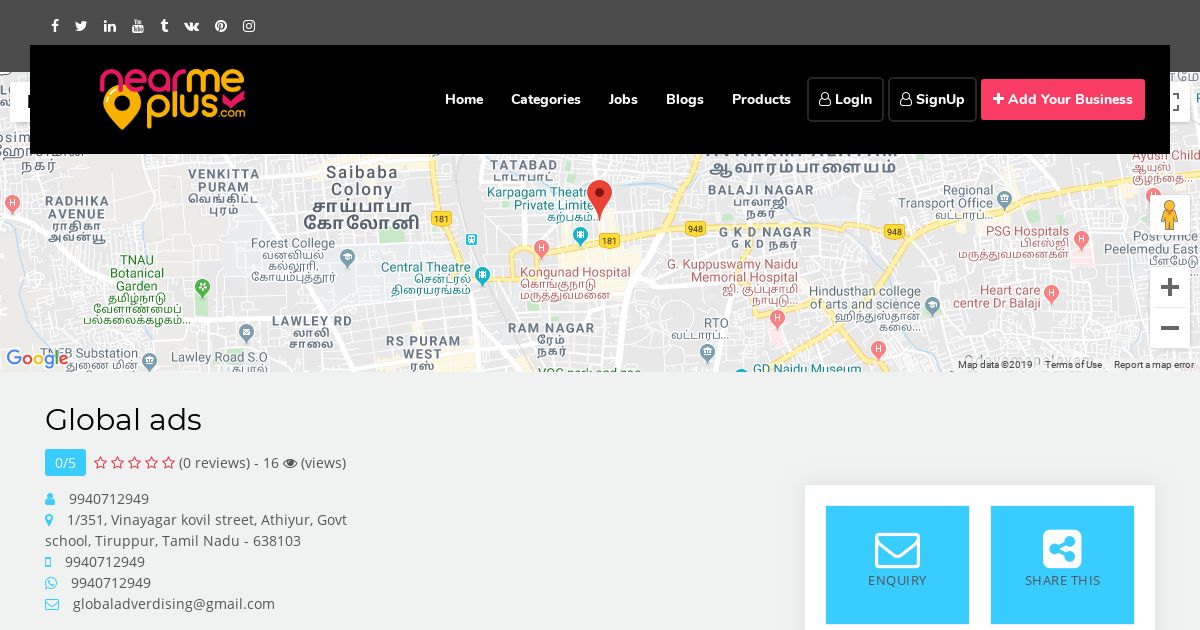
Task: Select the first rating star
Action: click(100, 463)
